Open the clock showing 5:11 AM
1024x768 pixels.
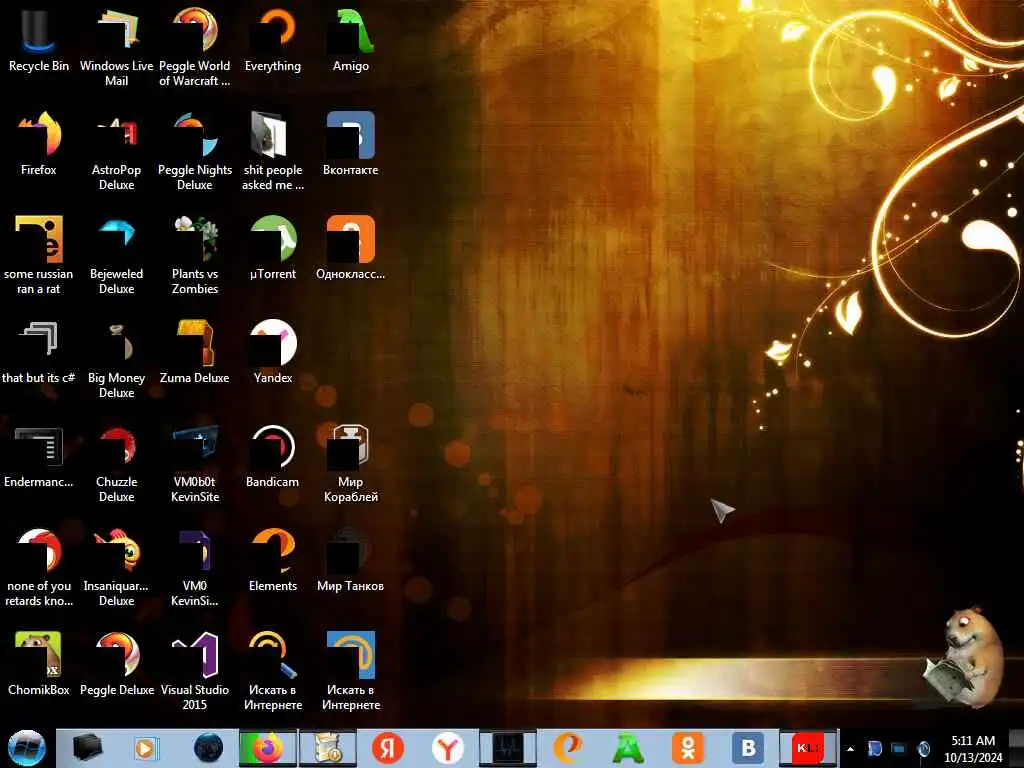(973, 749)
